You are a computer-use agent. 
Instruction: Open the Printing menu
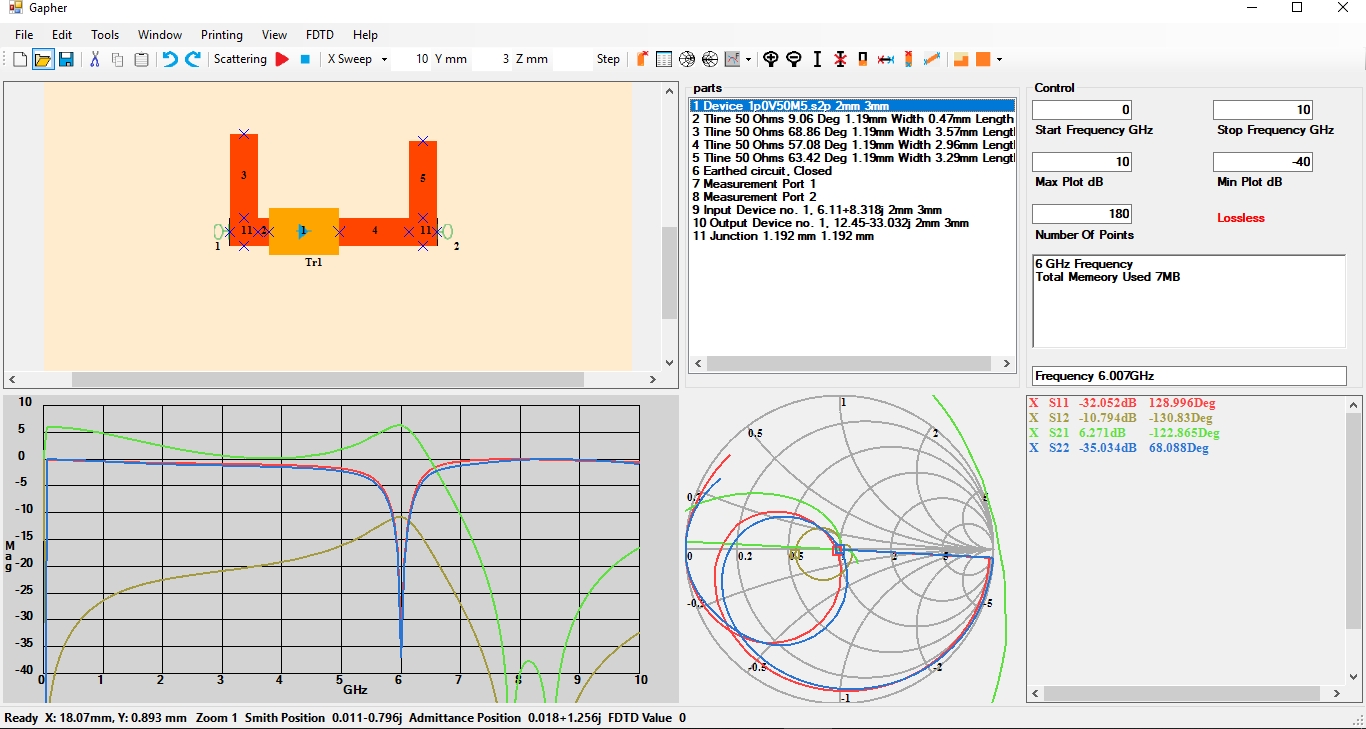coord(221,34)
